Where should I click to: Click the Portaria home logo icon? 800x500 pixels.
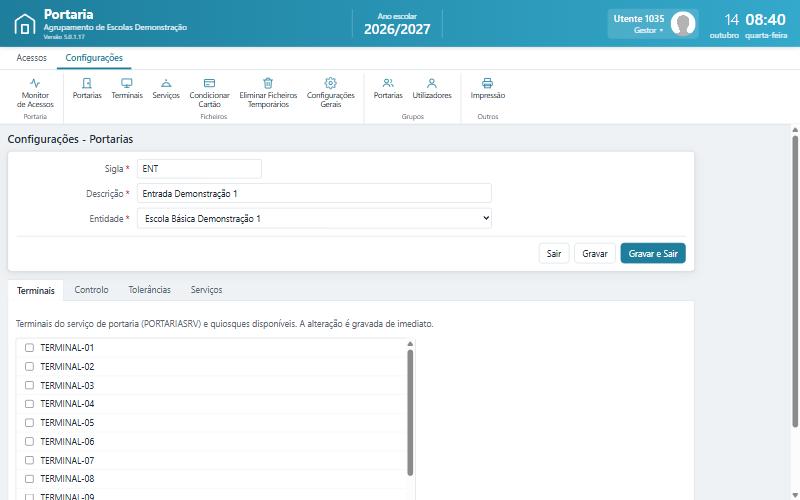tap(24, 24)
